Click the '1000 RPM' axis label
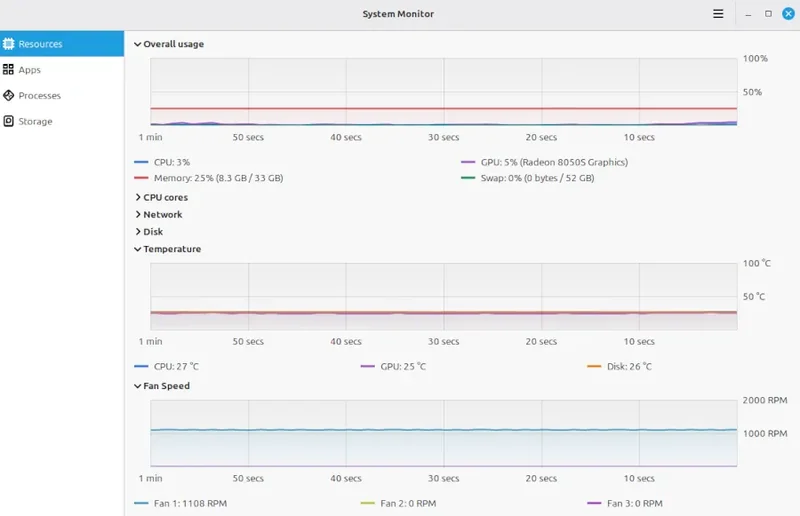The width and height of the screenshot is (800, 516). (x=765, y=433)
